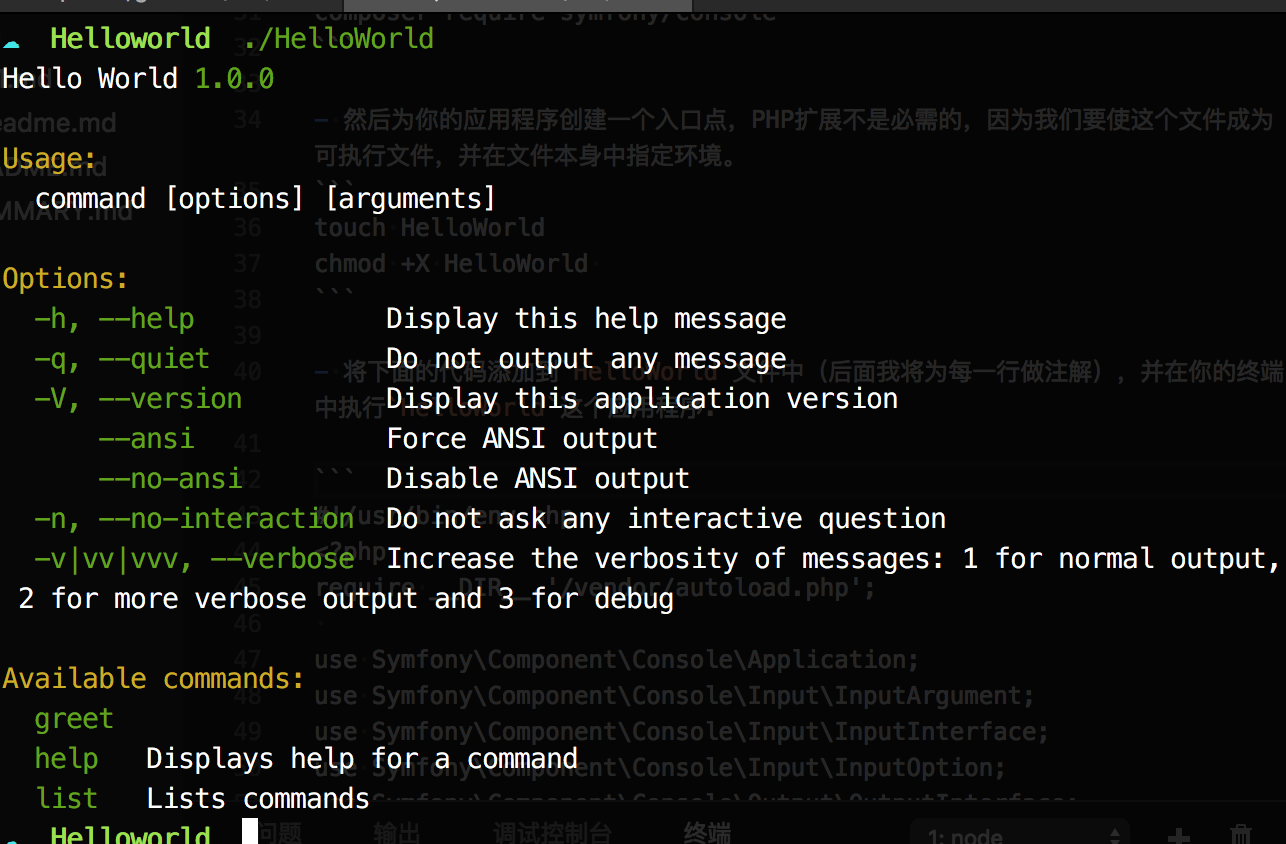Open the '1: node' terminal selector dropdown

[x=1020, y=835]
